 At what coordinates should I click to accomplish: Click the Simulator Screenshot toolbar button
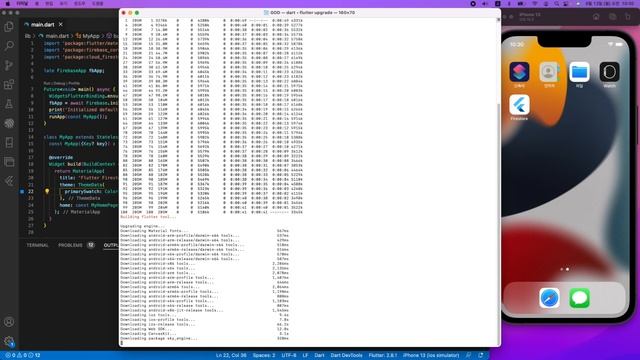[612, 17]
